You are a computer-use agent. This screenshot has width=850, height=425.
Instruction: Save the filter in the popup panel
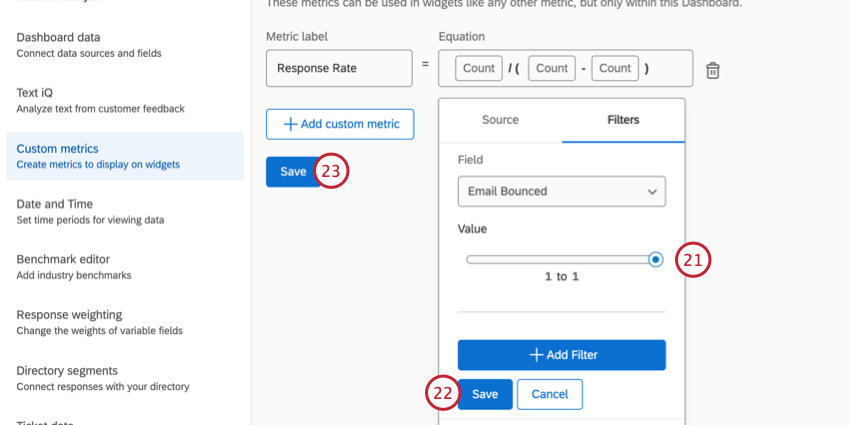485,394
